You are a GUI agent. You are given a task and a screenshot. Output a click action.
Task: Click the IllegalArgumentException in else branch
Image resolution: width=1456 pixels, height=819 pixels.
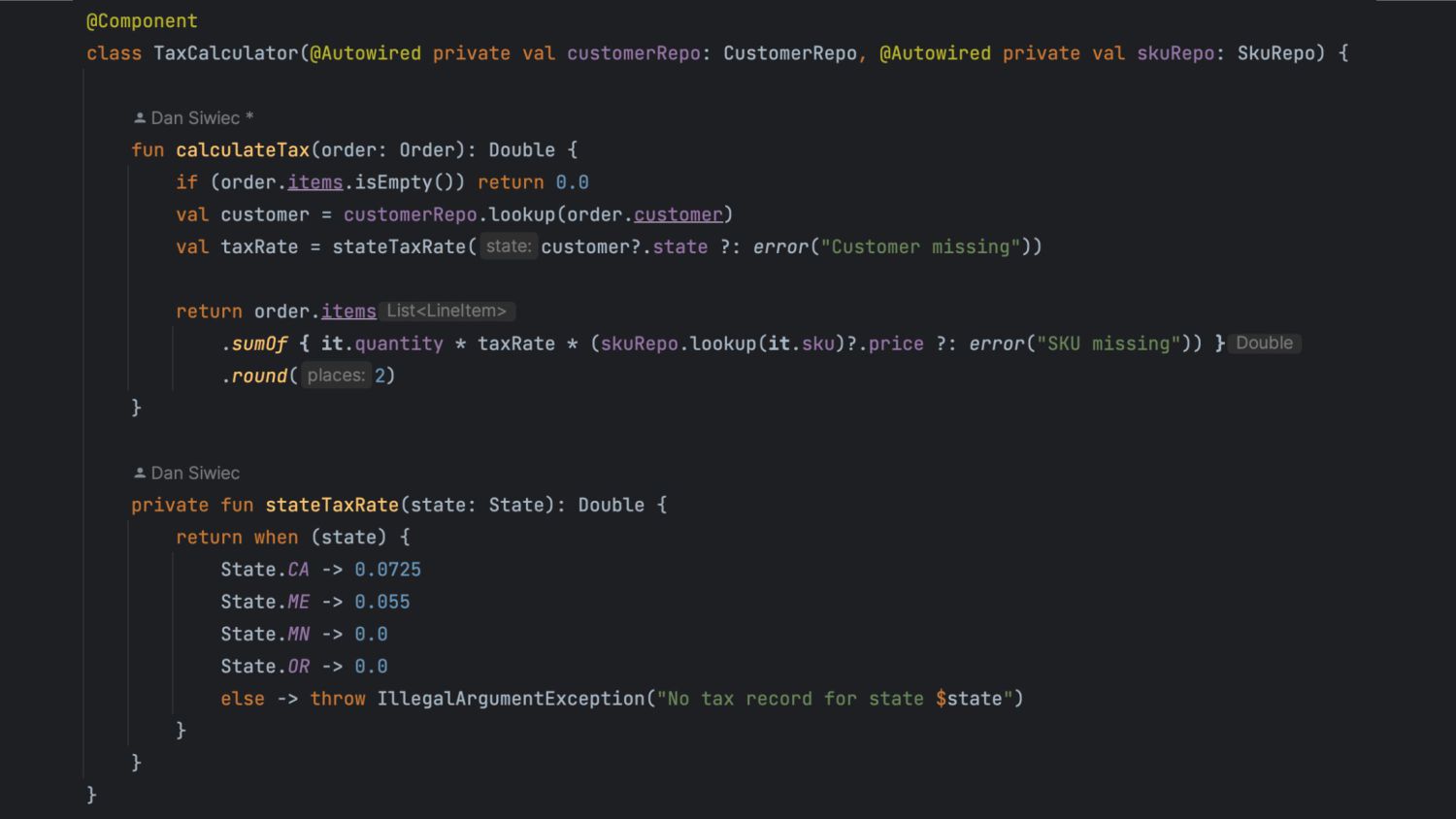pos(511,699)
